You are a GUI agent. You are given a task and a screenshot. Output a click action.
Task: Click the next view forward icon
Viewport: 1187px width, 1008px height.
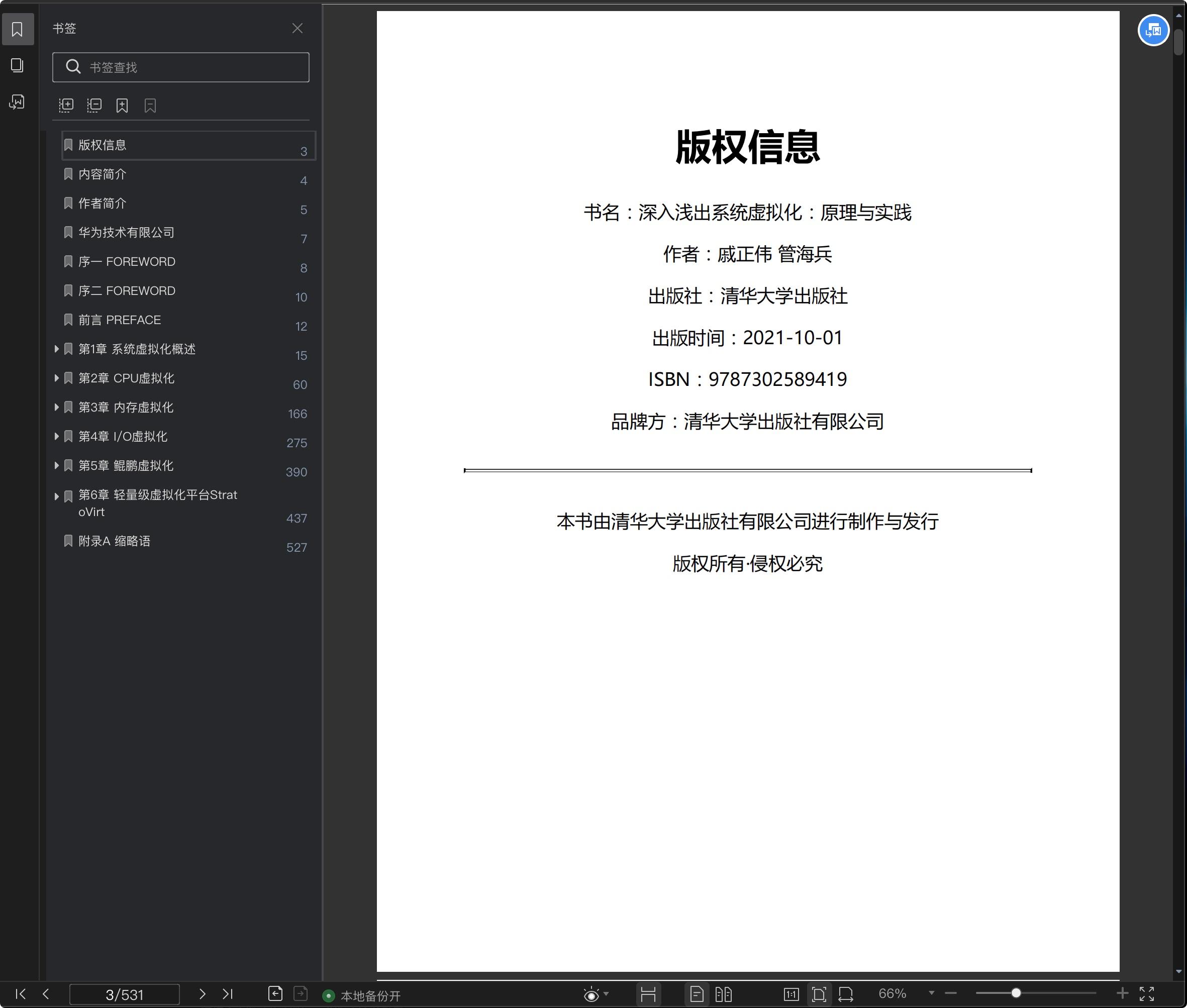301,994
